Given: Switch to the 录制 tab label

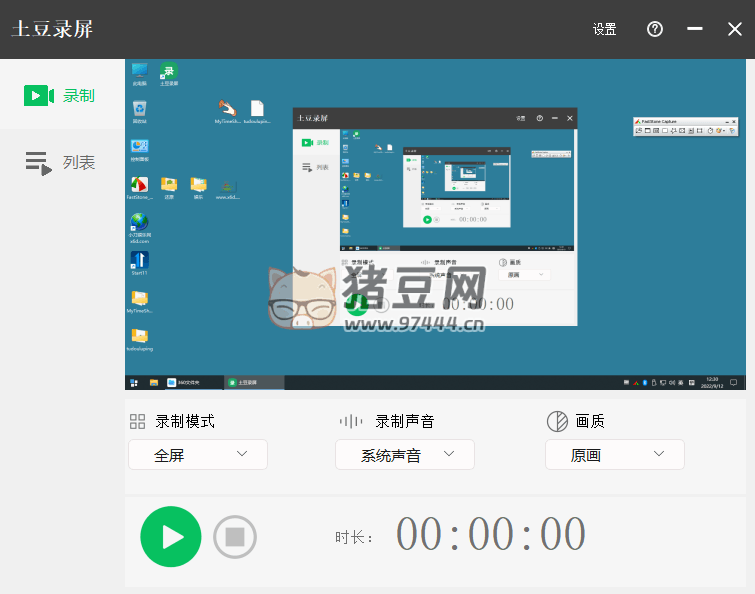Looking at the screenshot, I should pyautogui.click(x=79, y=96).
